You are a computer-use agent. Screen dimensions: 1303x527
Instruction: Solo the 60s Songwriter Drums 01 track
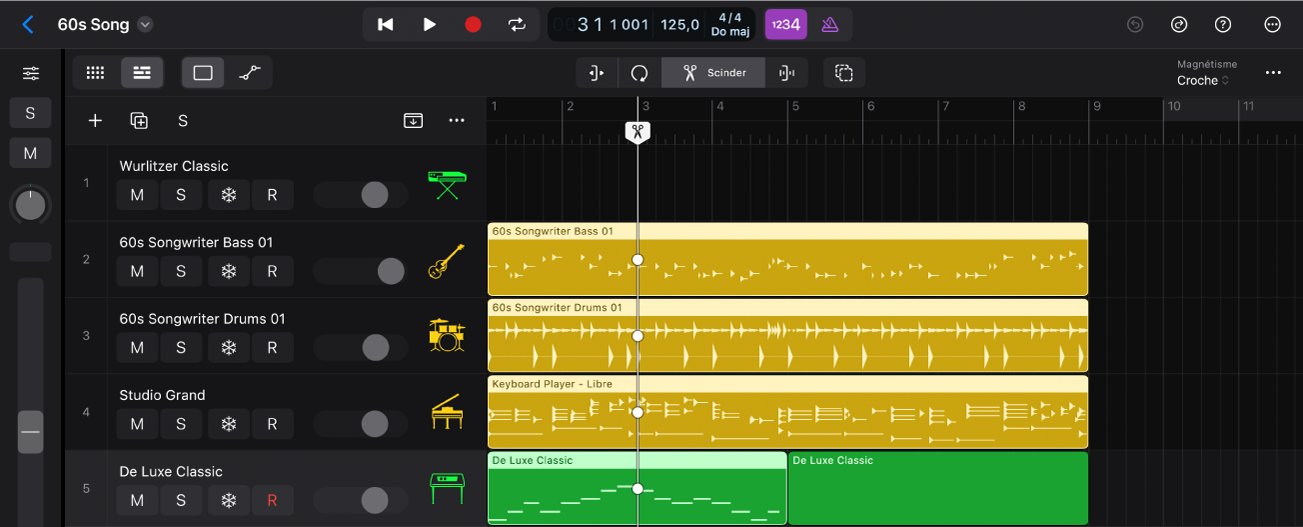[181, 347]
